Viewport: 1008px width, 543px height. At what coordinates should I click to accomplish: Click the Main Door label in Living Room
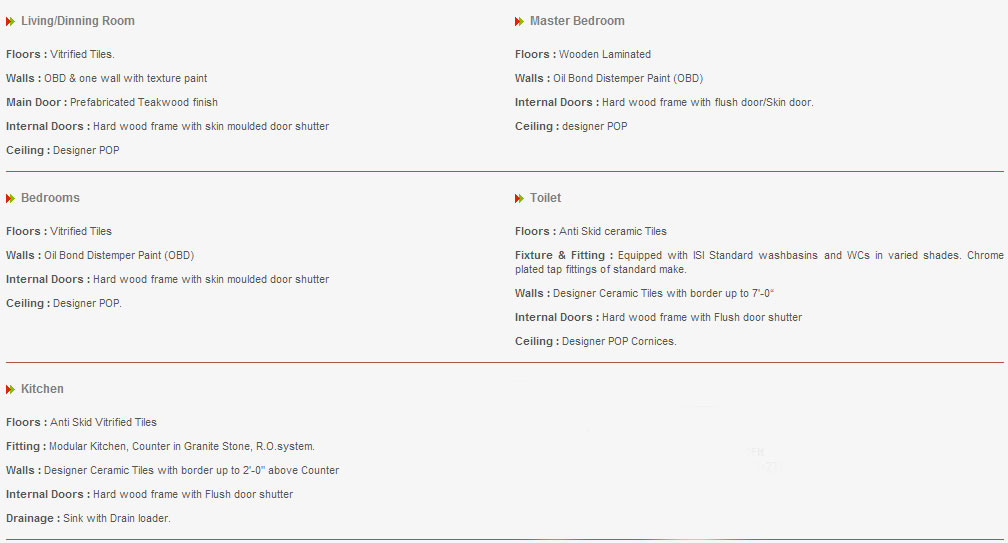(36, 102)
